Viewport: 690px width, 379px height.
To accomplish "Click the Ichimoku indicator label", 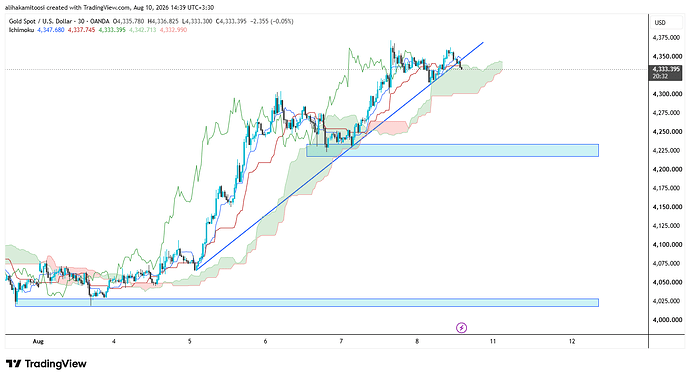I will point(21,30).
